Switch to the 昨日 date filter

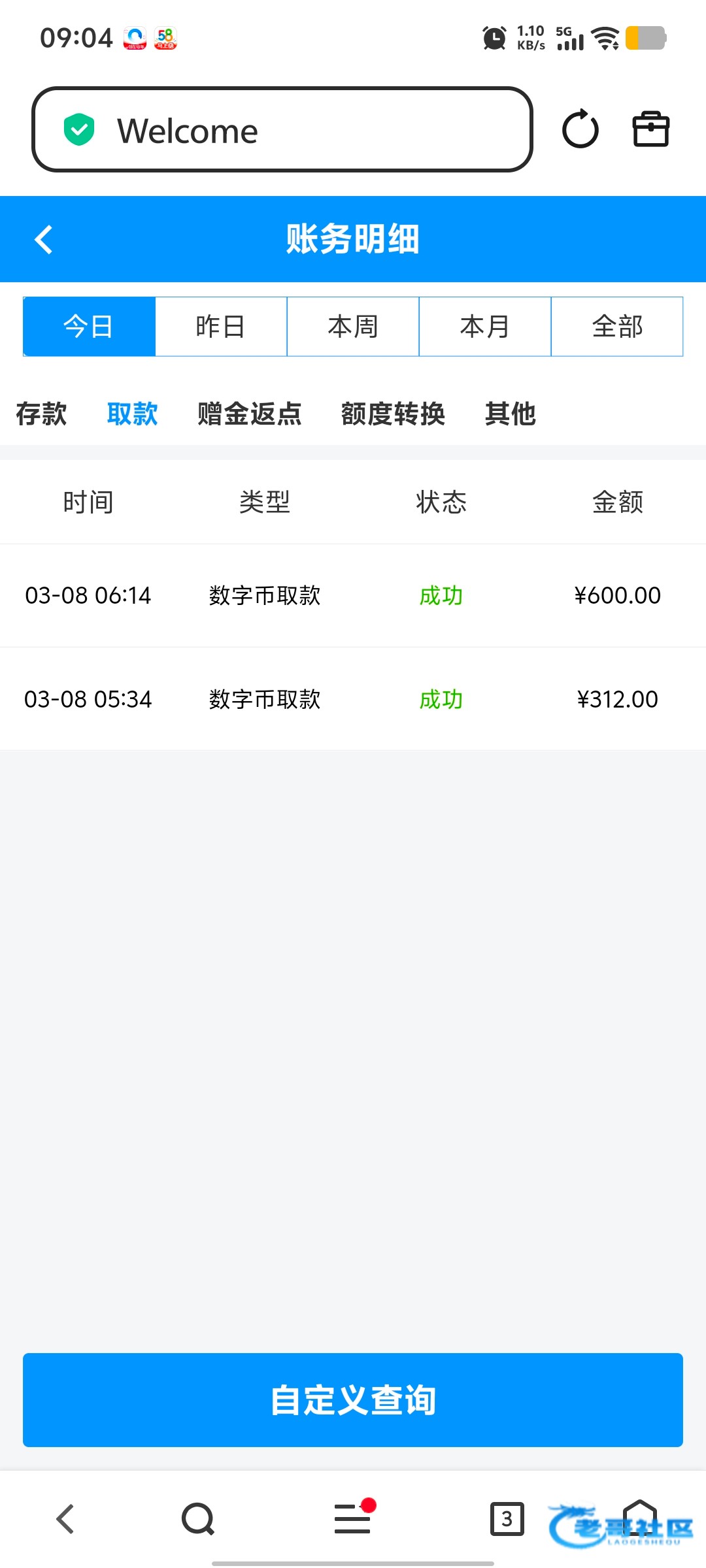point(221,327)
